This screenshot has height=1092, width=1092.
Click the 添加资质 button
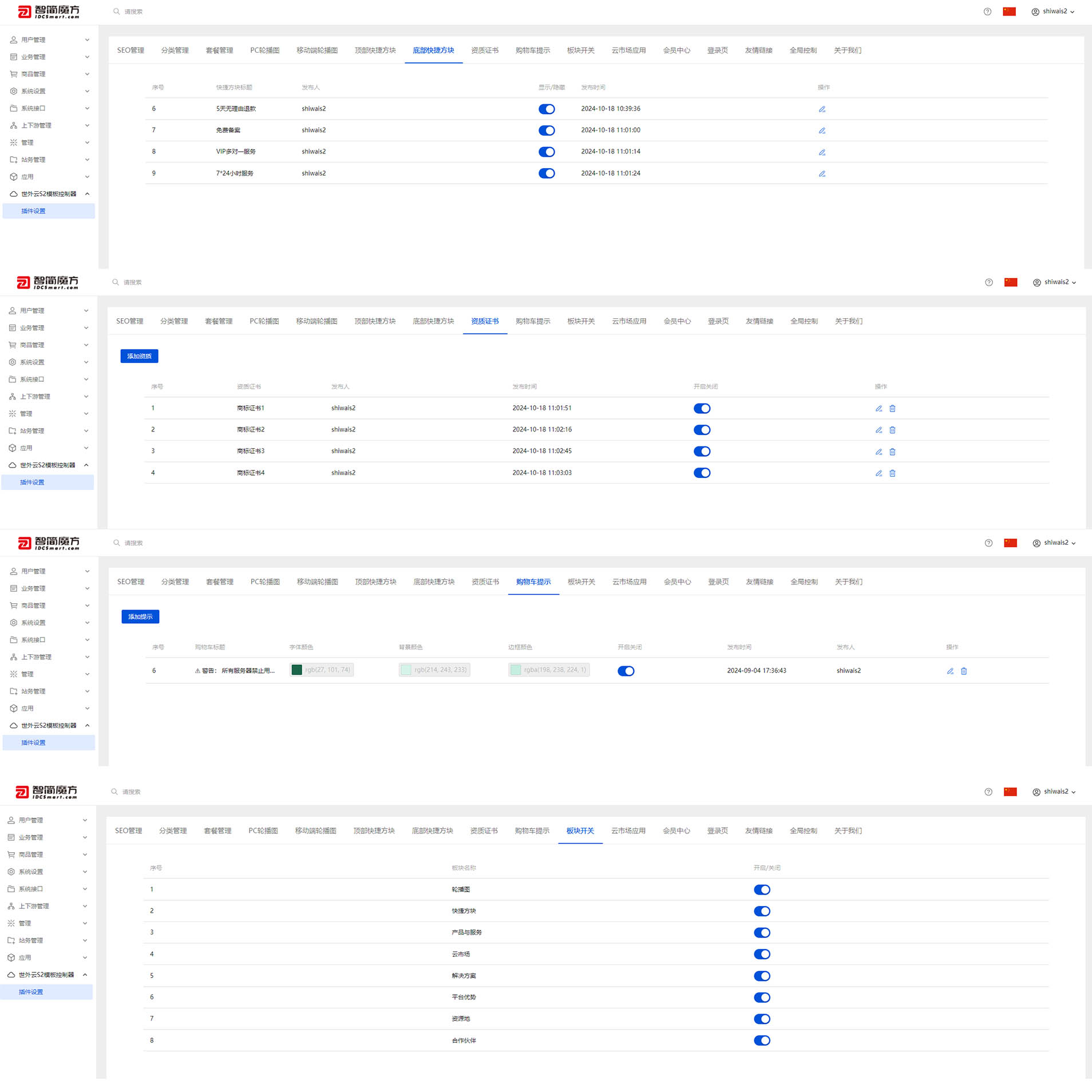click(139, 356)
